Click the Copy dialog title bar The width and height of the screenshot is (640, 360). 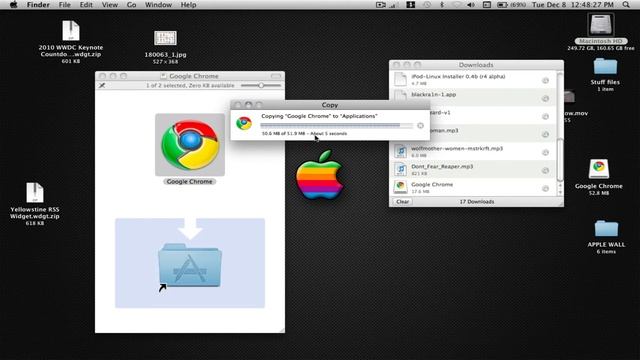point(330,105)
